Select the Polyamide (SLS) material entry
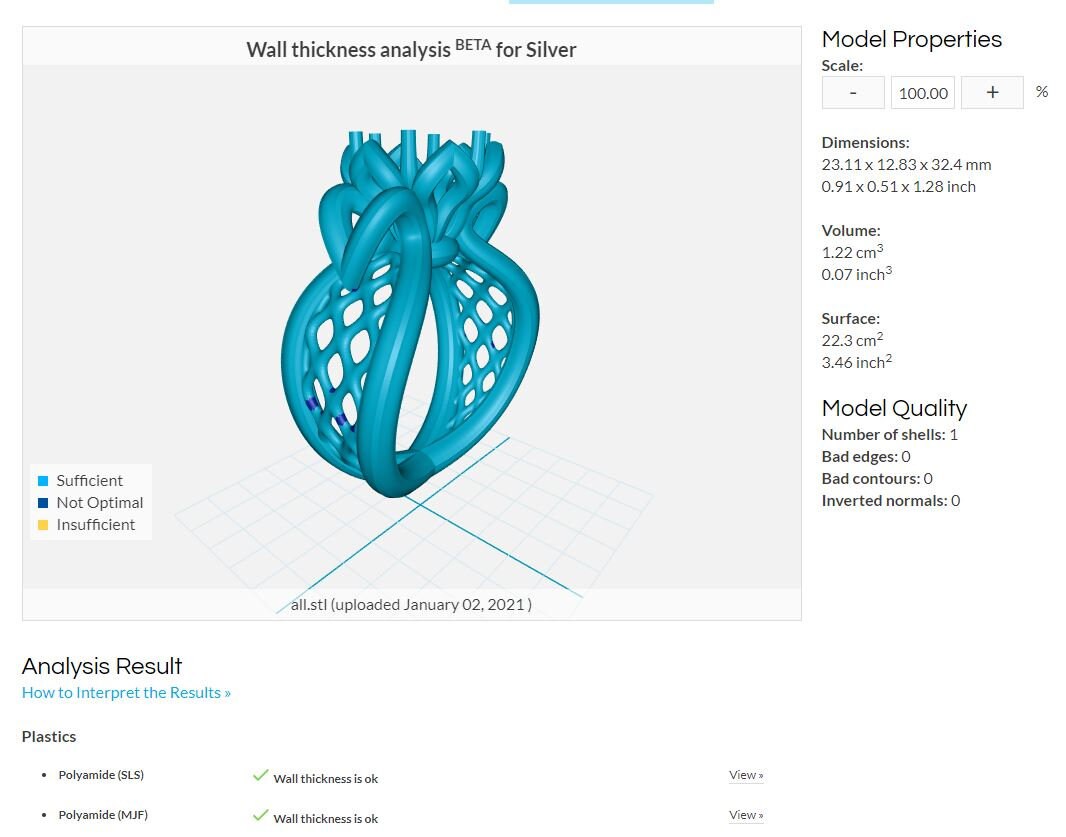 point(101,774)
